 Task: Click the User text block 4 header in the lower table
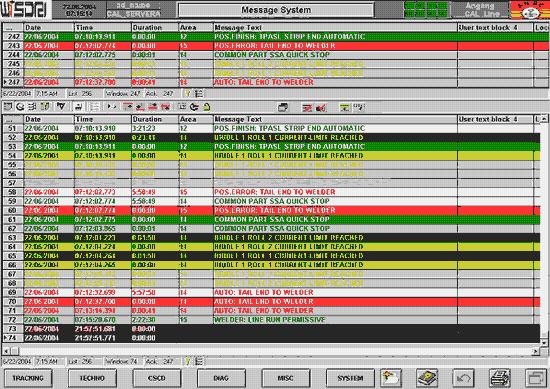[495, 119]
